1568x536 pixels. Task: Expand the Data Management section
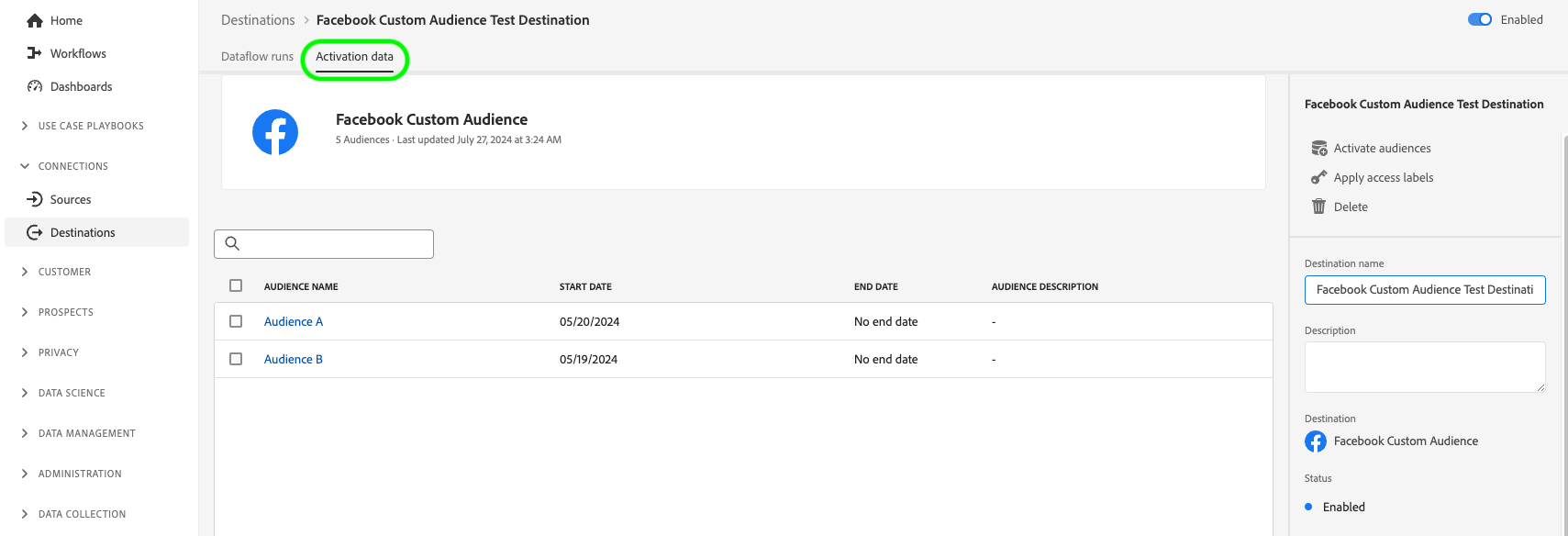click(25, 433)
